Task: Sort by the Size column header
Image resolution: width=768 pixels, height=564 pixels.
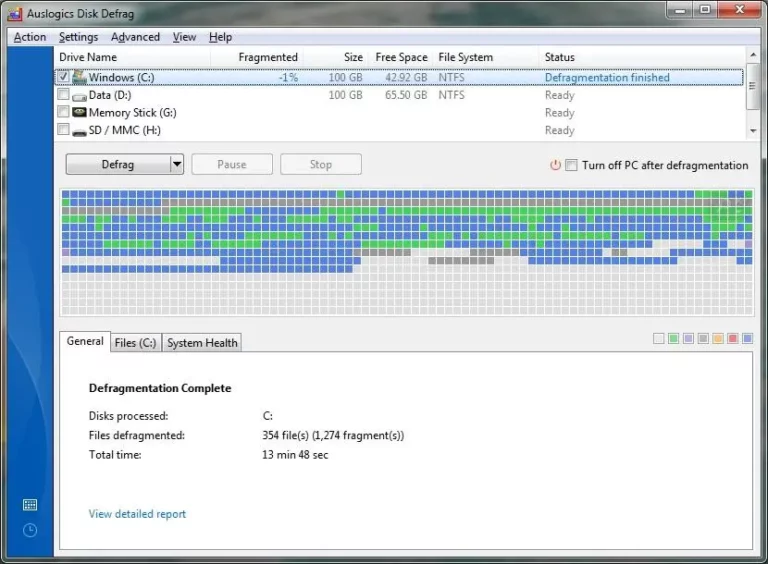Action: pyautogui.click(x=336, y=57)
